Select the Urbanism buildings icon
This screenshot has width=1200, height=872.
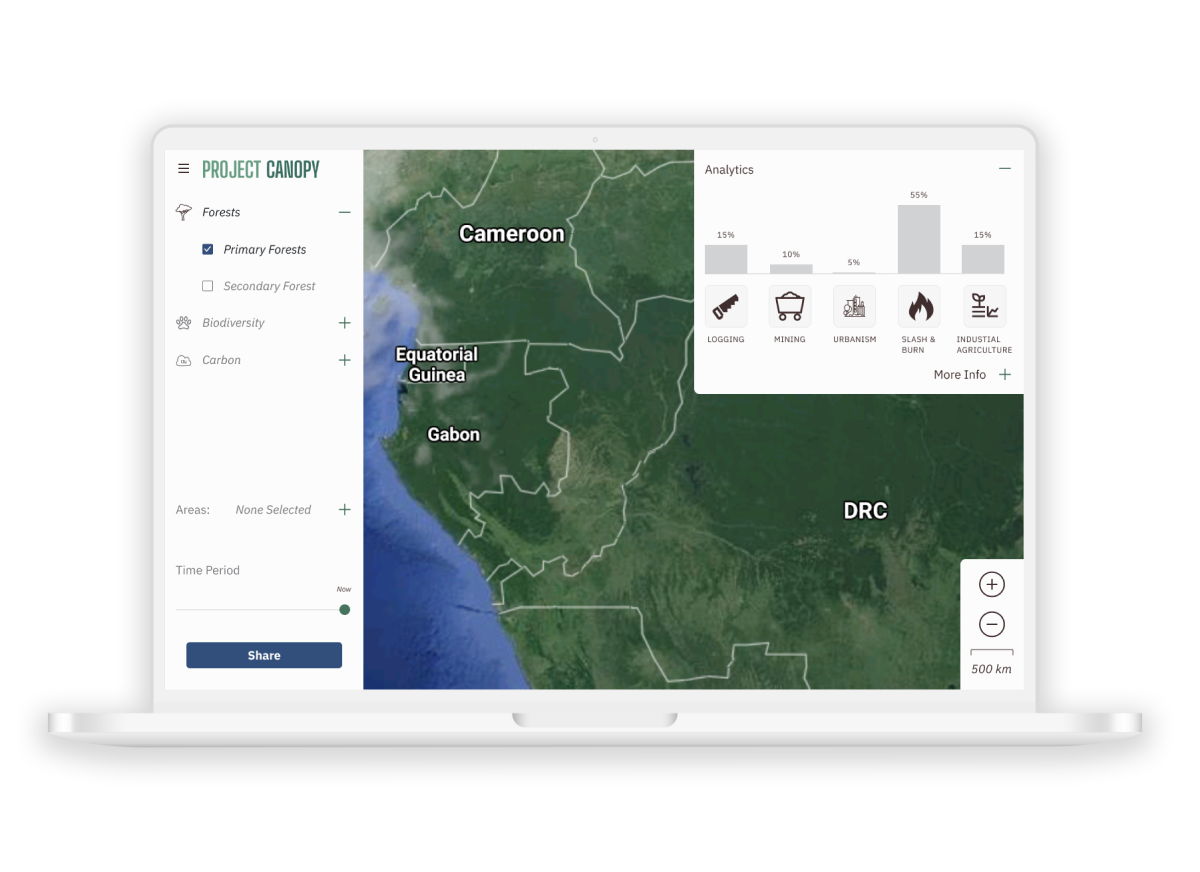(x=854, y=306)
